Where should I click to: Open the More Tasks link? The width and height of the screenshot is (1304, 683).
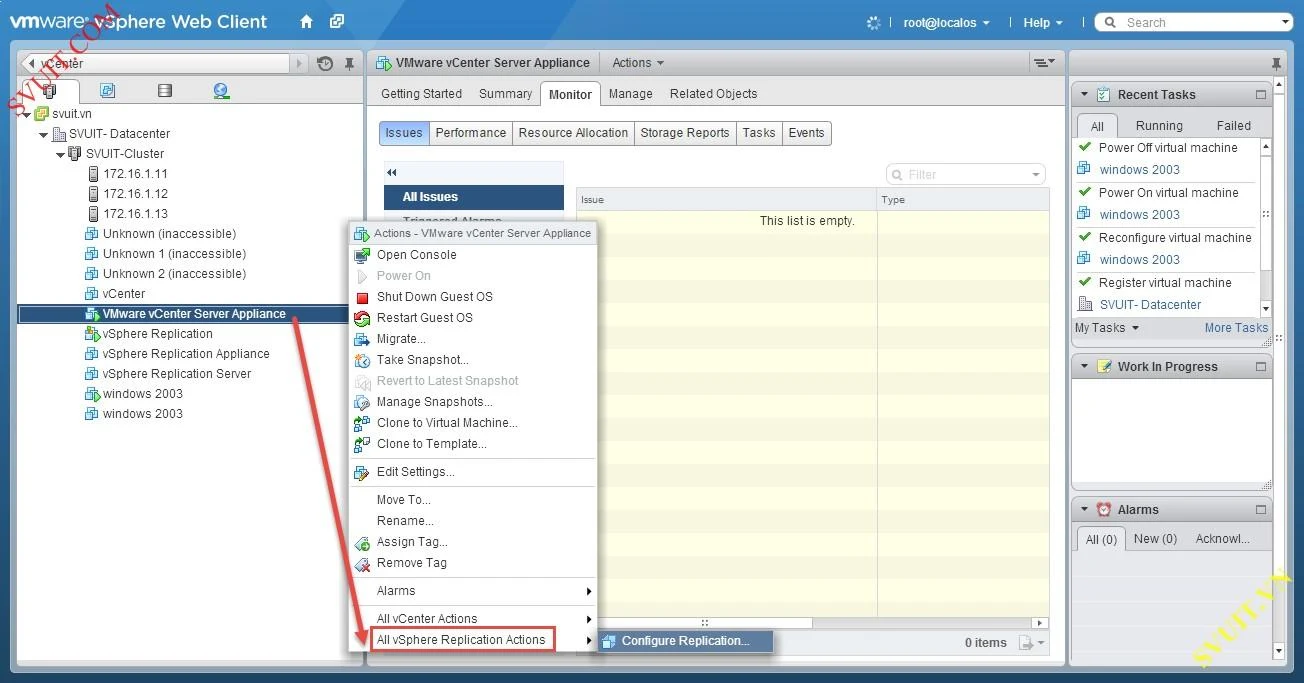(1236, 328)
